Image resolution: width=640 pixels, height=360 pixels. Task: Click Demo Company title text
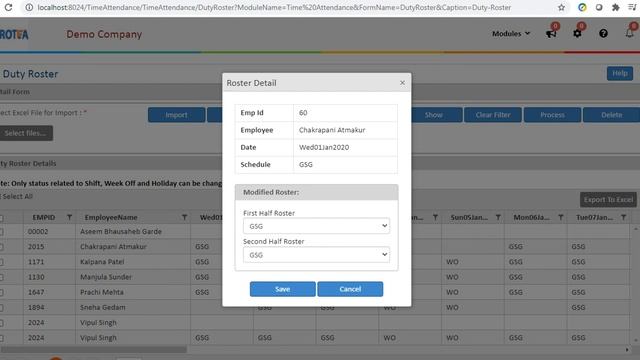(104, 34)
